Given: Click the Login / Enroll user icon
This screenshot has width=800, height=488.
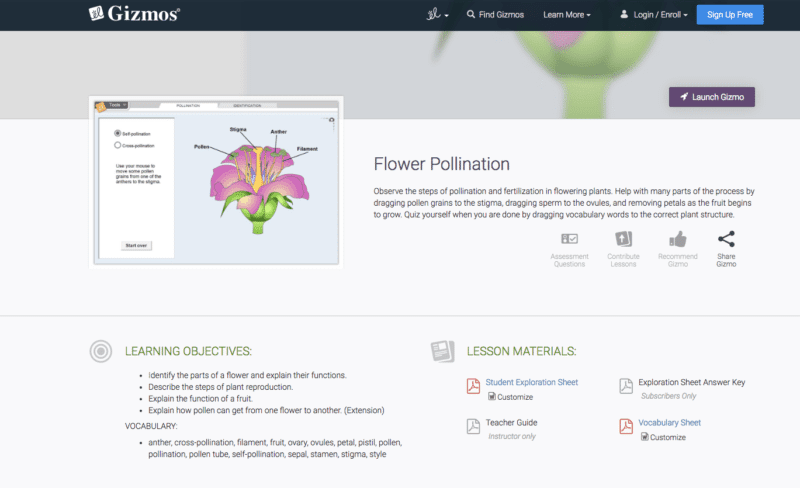Looking at the screenshot, I should 623,14.
